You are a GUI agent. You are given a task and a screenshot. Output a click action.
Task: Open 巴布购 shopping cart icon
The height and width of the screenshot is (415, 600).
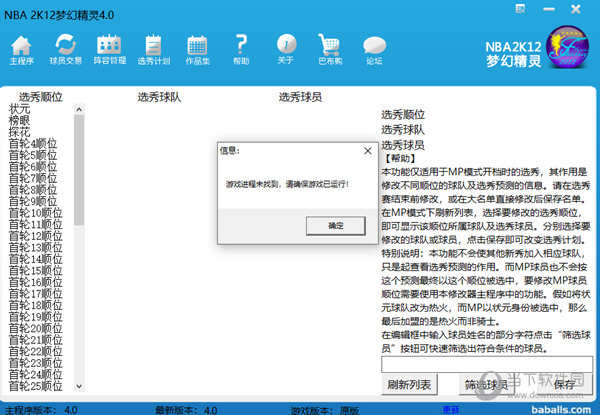point(330,50)
